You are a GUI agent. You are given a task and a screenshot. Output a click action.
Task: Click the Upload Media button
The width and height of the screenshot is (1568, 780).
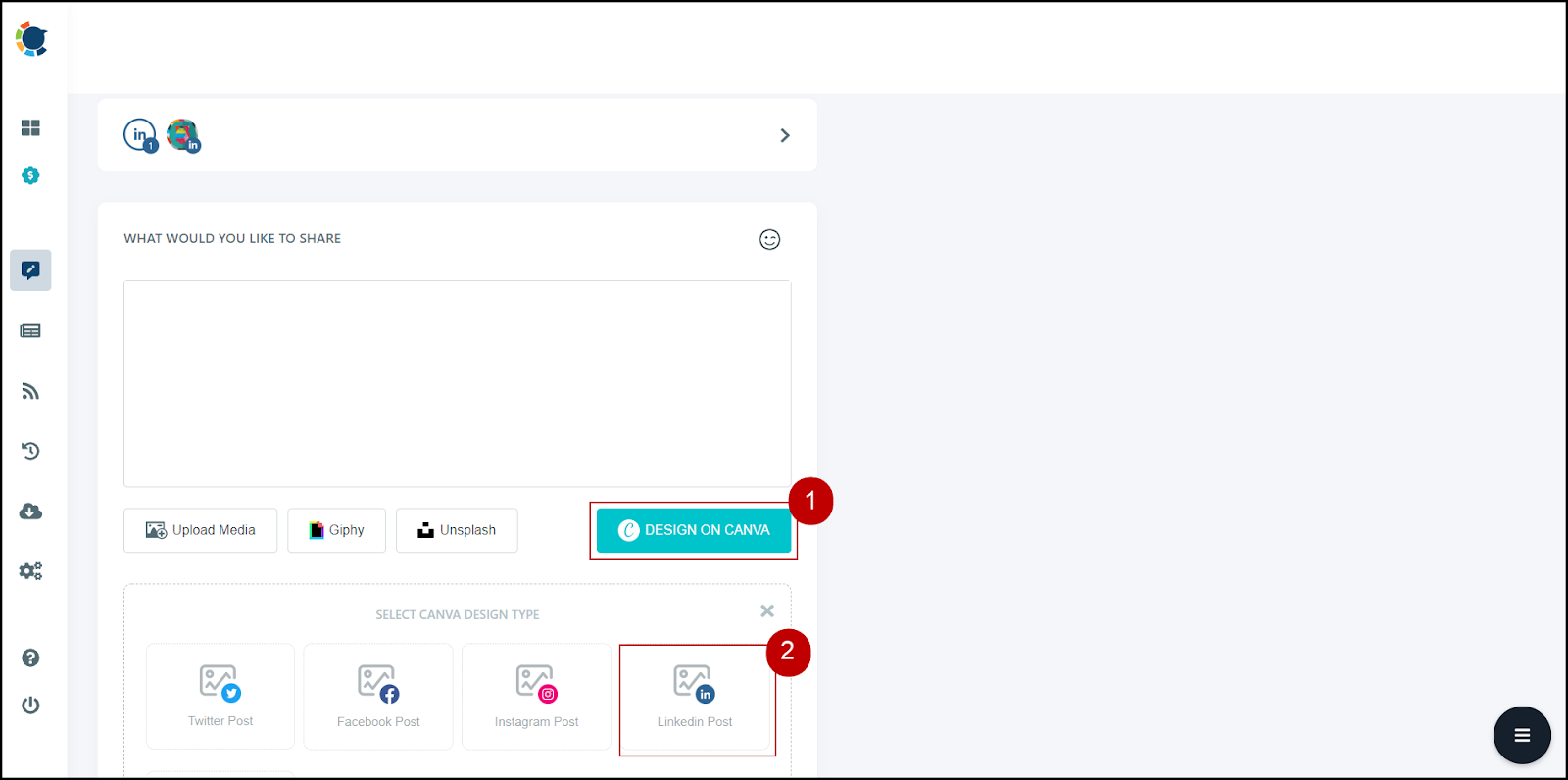200,530
